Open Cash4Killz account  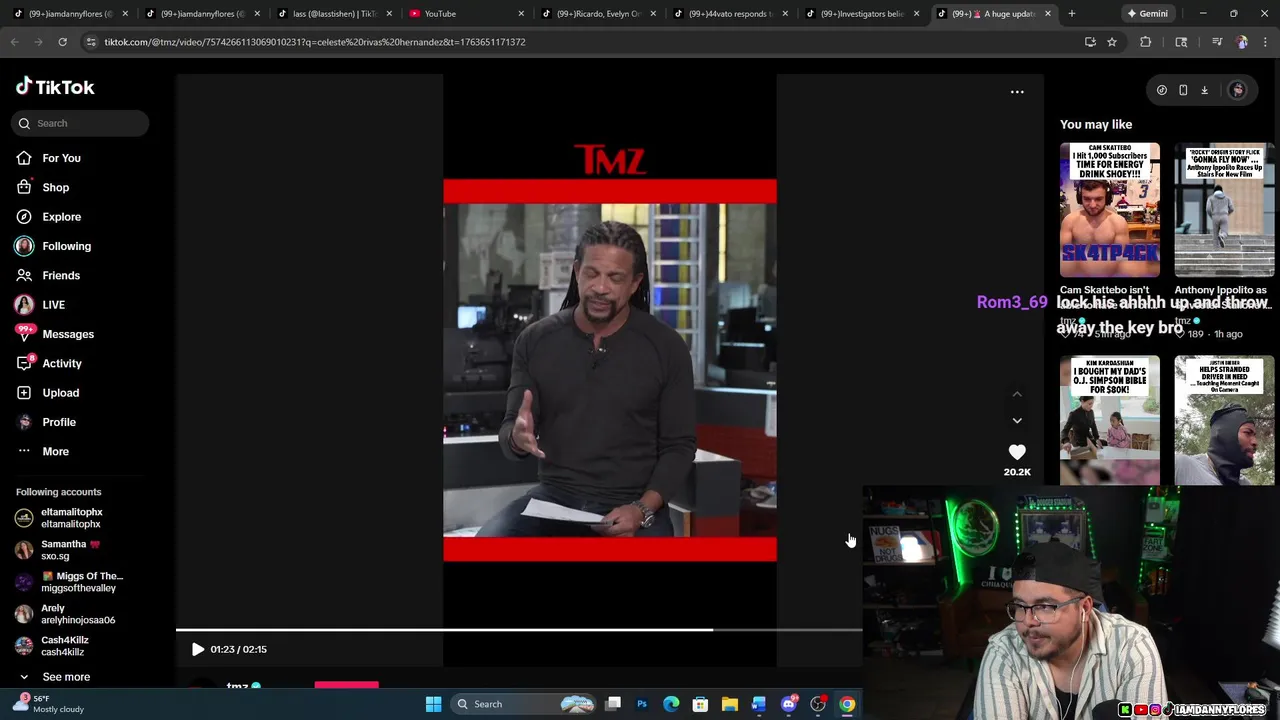point(52,646)
